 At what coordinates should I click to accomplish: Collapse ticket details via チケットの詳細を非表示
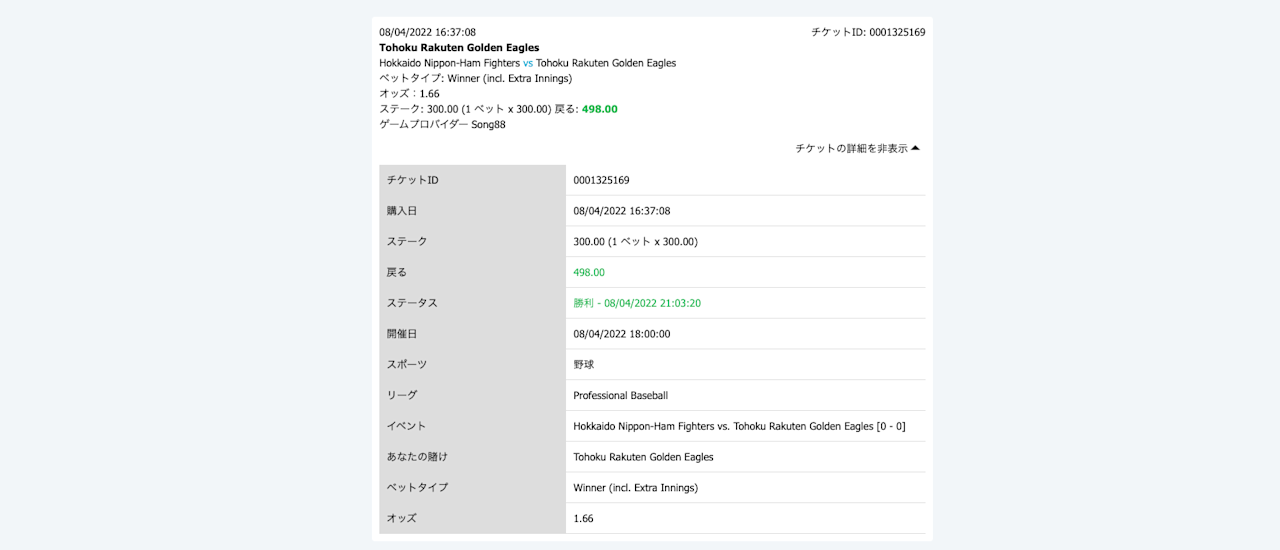(x=857, y=148)
